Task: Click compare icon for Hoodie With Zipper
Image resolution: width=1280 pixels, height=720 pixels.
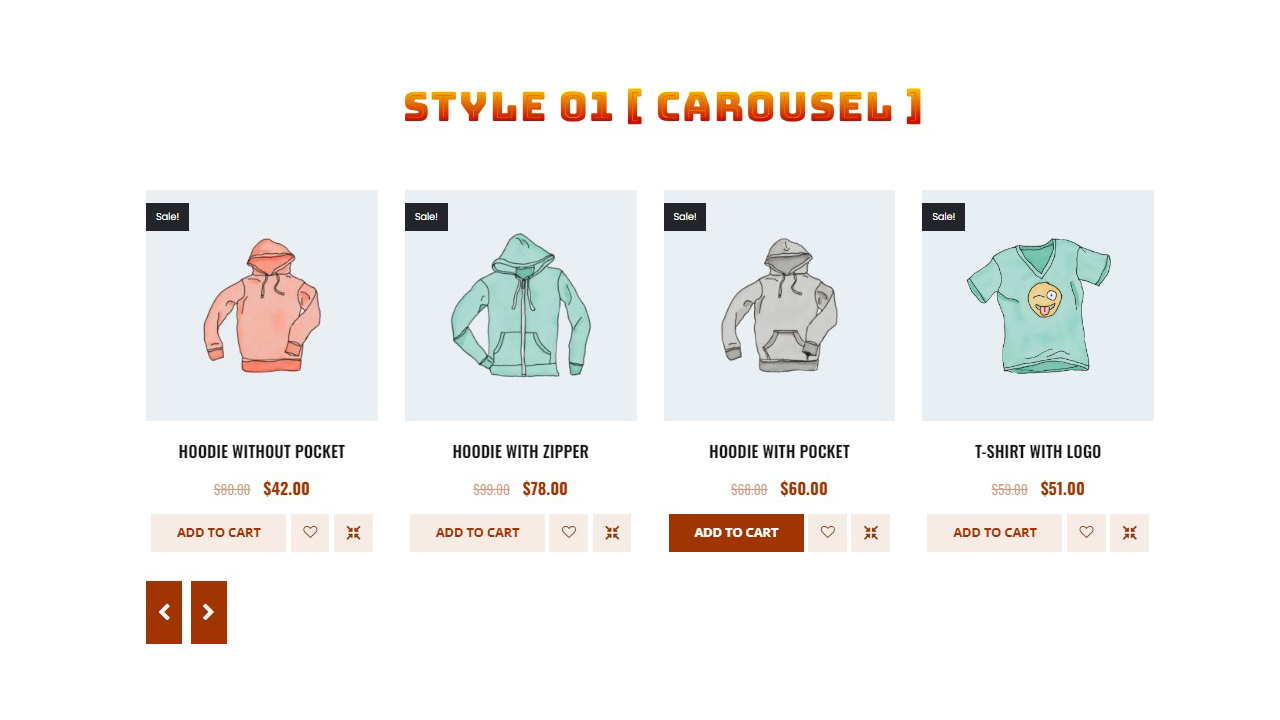Action: (612, 533)
